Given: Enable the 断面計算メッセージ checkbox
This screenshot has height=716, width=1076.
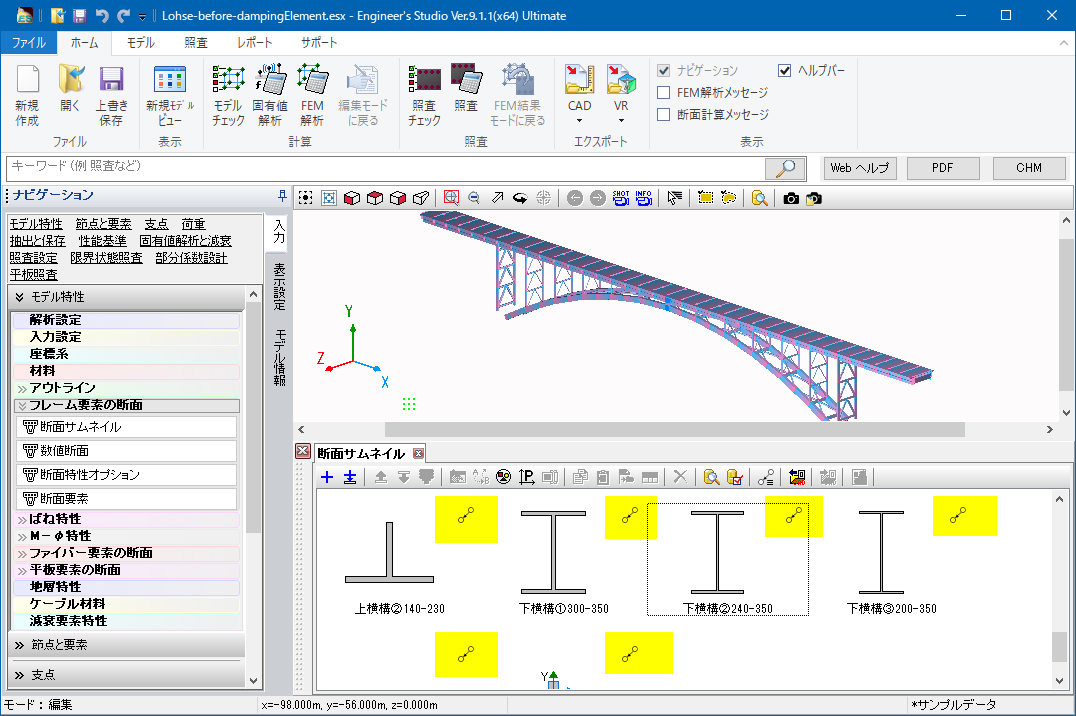Looking at the screenshot, I should tap(664, 114).
